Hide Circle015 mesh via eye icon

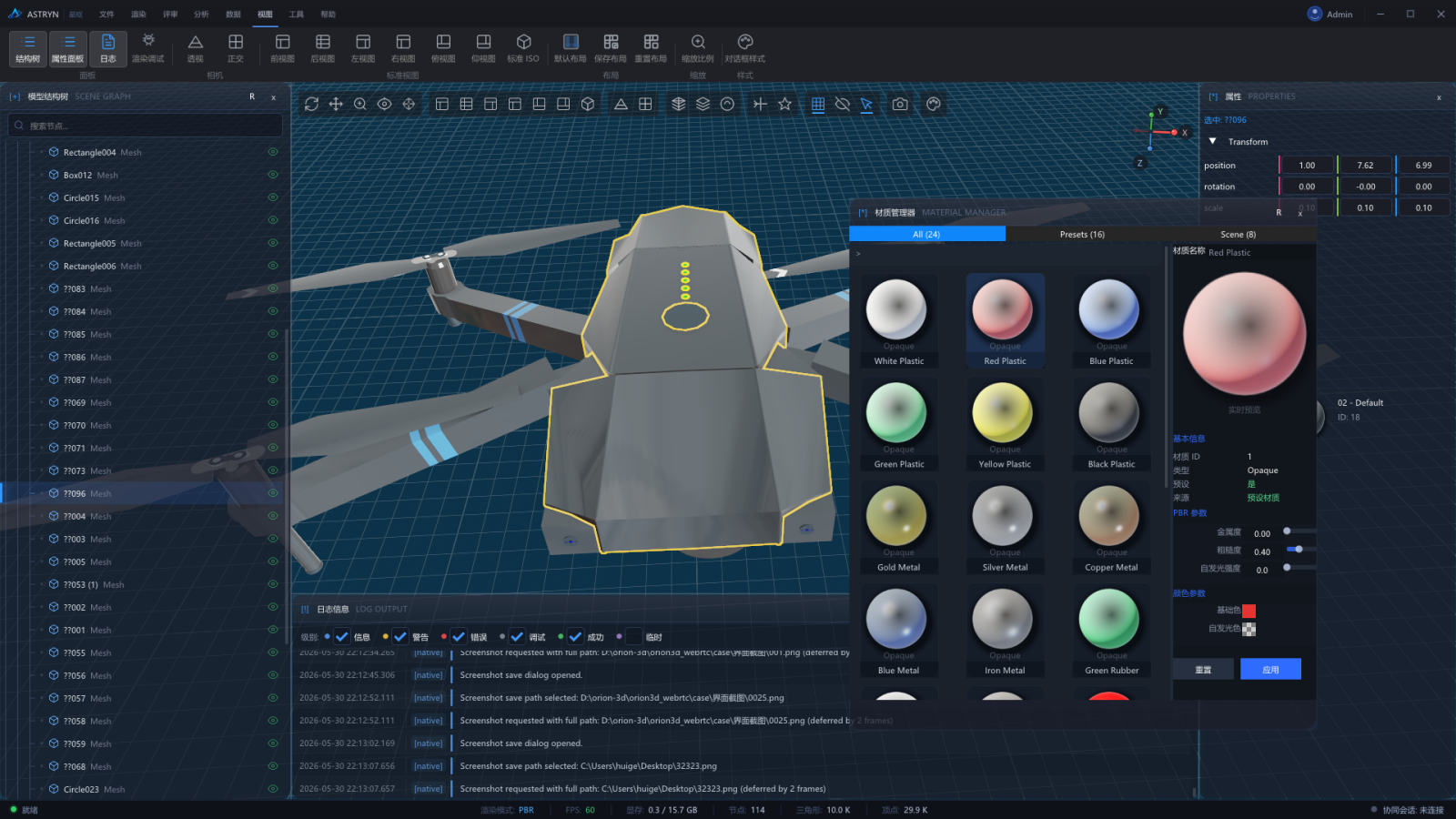pyautogui.click(x=273, y=197)
